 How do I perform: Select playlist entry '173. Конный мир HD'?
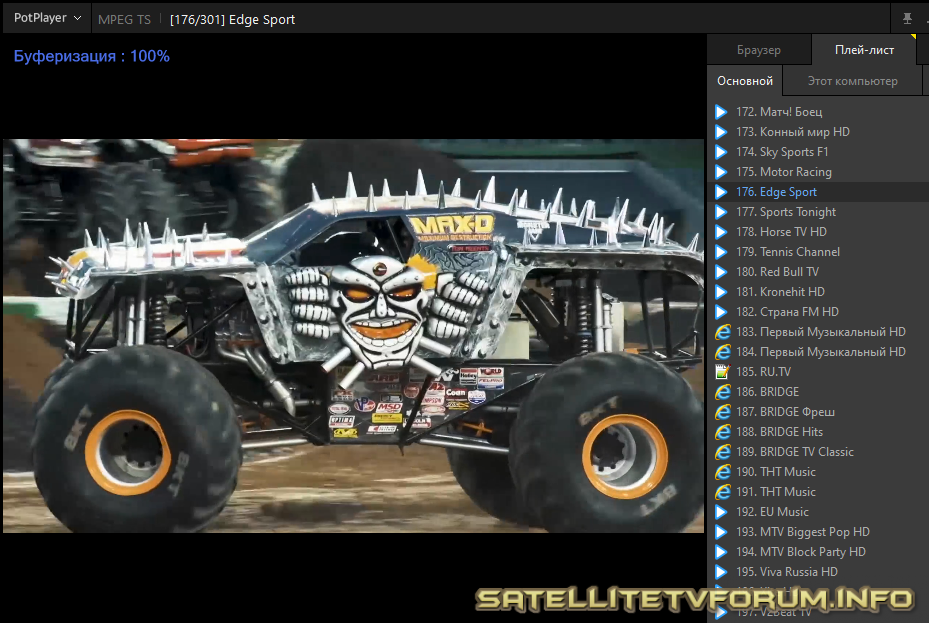pyautogui.click(x=818, y=132)
